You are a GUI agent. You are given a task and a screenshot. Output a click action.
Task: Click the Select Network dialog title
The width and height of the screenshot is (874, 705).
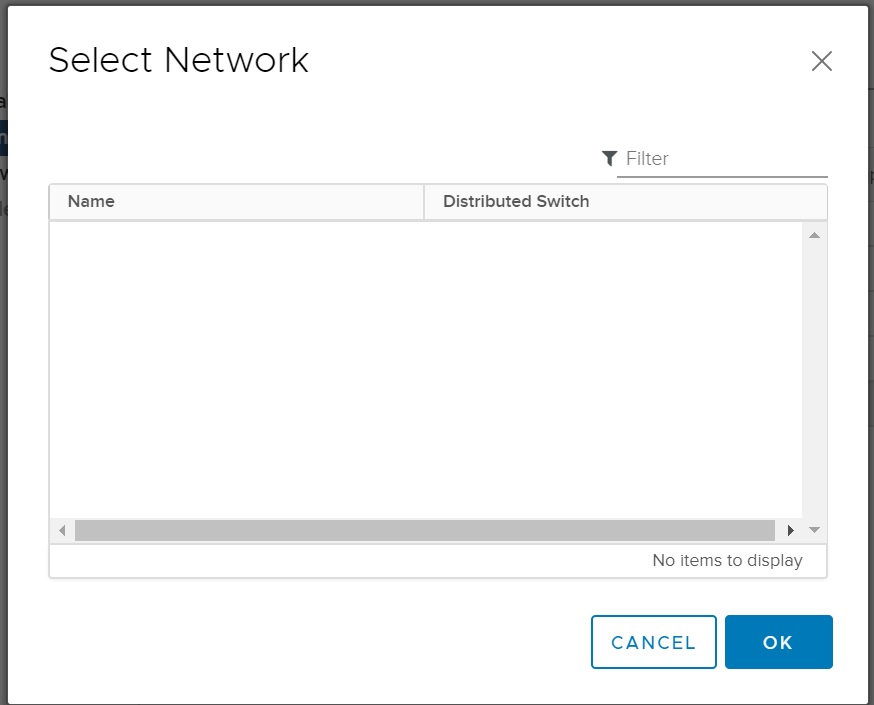178,60
